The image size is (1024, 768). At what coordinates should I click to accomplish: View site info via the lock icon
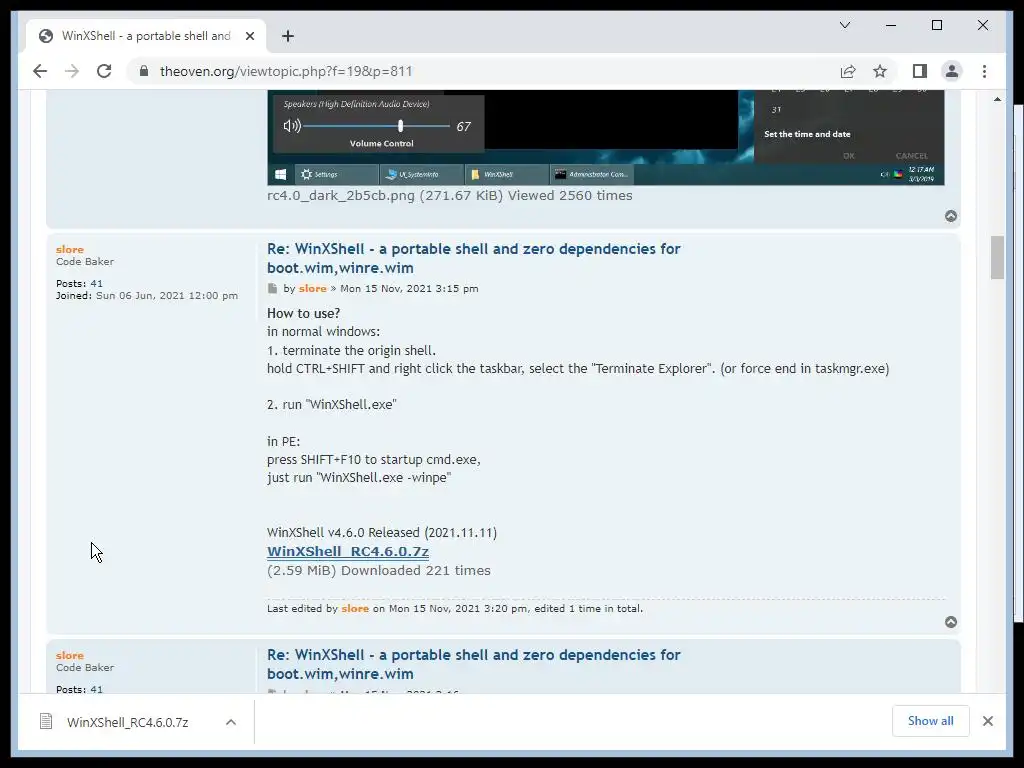[x=144, y=71]
